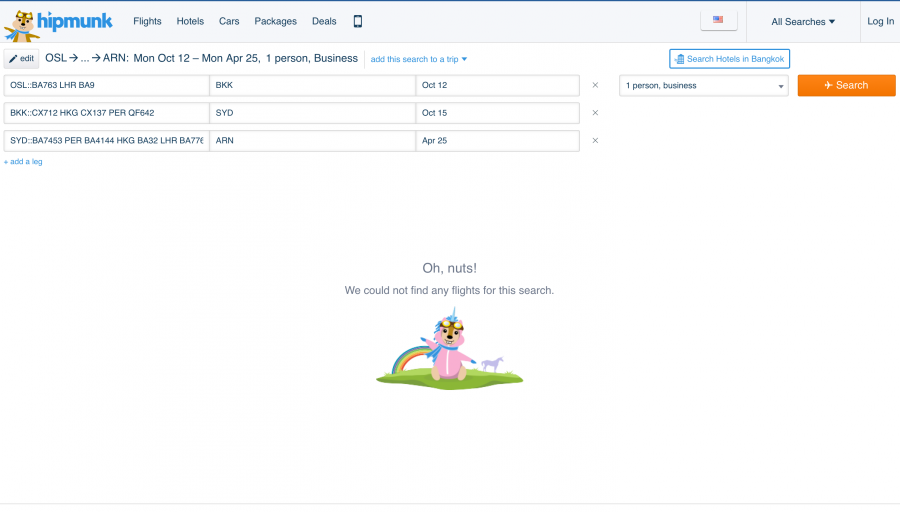
Task: Open the passengers and class dropdown
Action: [704, 86]
